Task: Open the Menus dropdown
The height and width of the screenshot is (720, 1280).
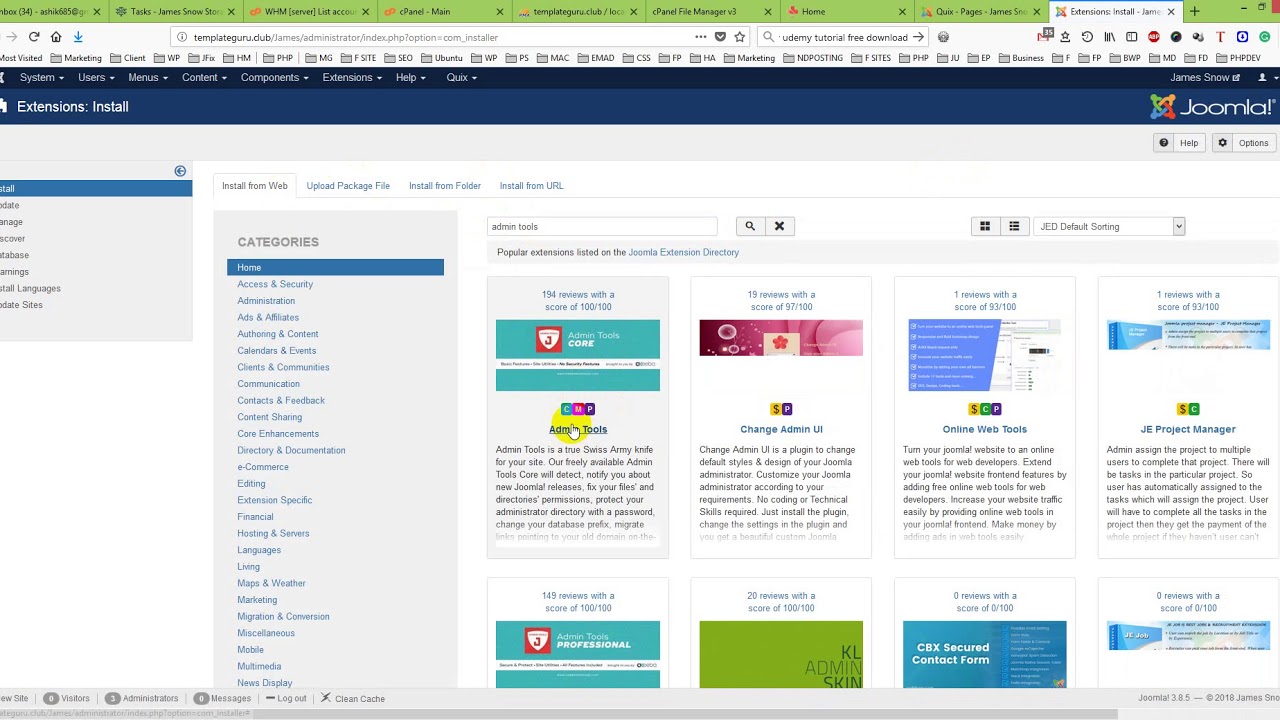Action: click(148, 77)
